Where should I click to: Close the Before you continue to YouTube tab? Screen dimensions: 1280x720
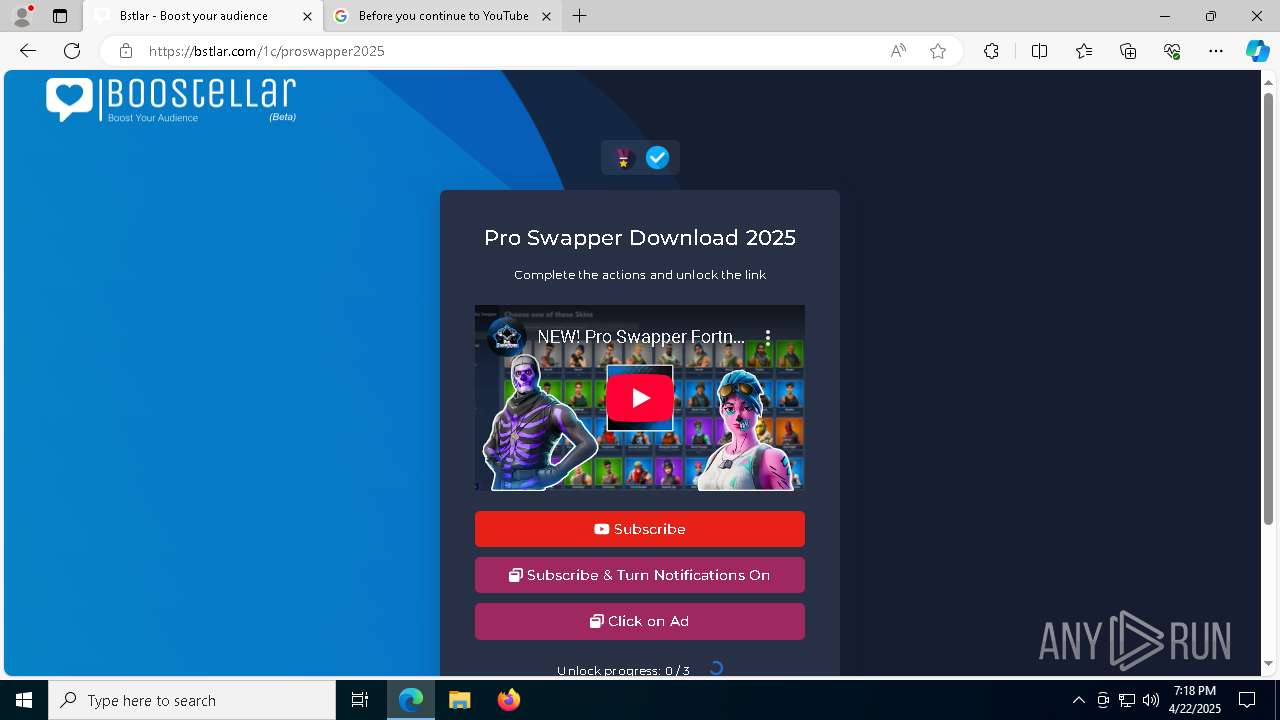coord(546,16)
